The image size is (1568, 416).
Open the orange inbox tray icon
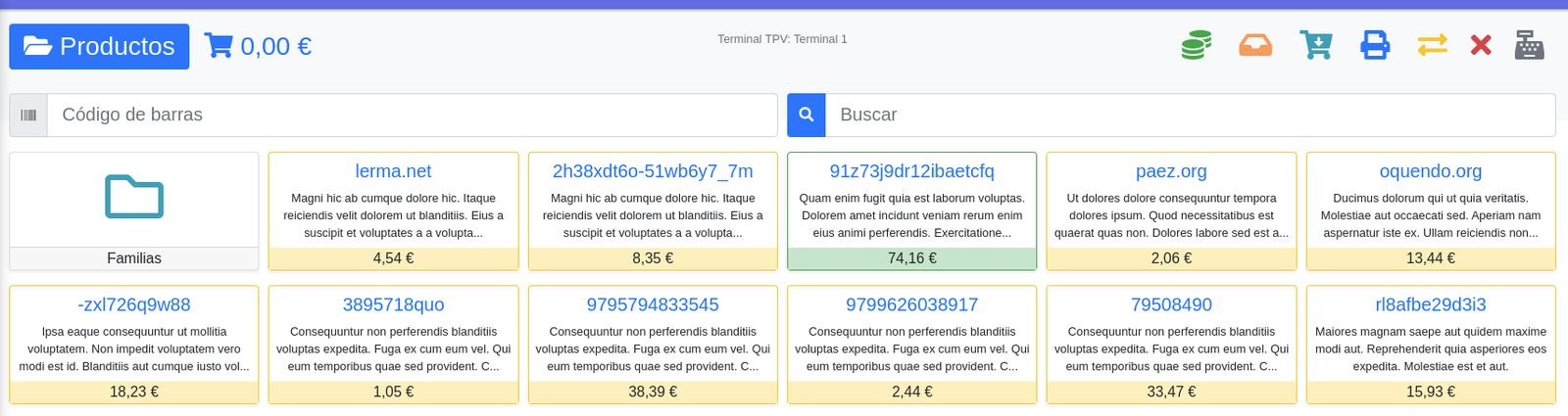(1255, 45)
